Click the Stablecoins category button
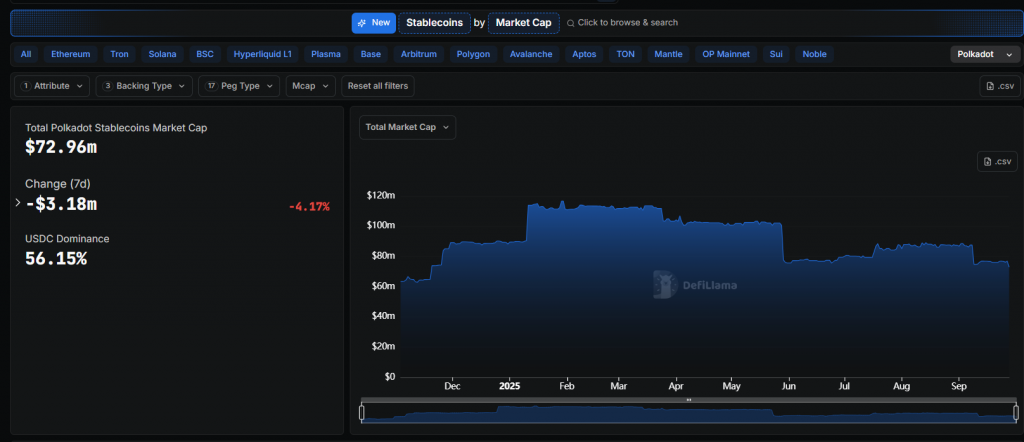 click(x=434, y=22)
